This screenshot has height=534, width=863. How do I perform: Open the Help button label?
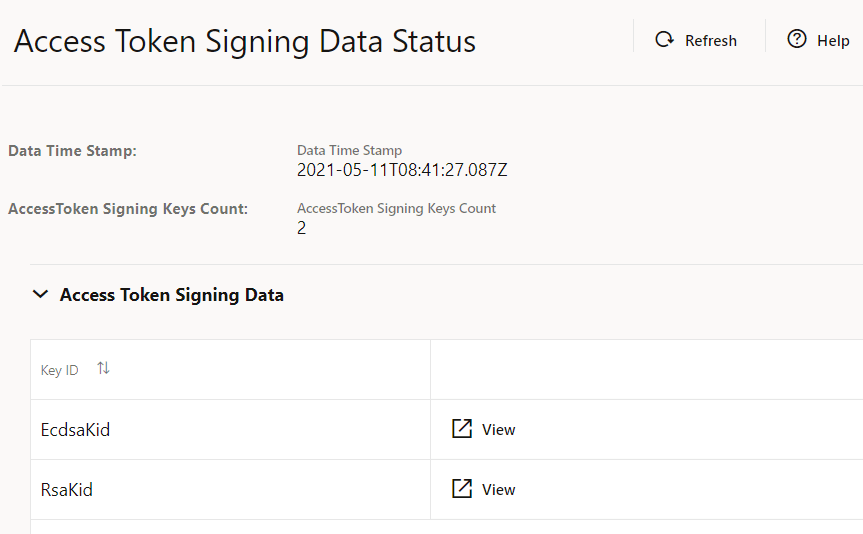click(x=833, y=41)
